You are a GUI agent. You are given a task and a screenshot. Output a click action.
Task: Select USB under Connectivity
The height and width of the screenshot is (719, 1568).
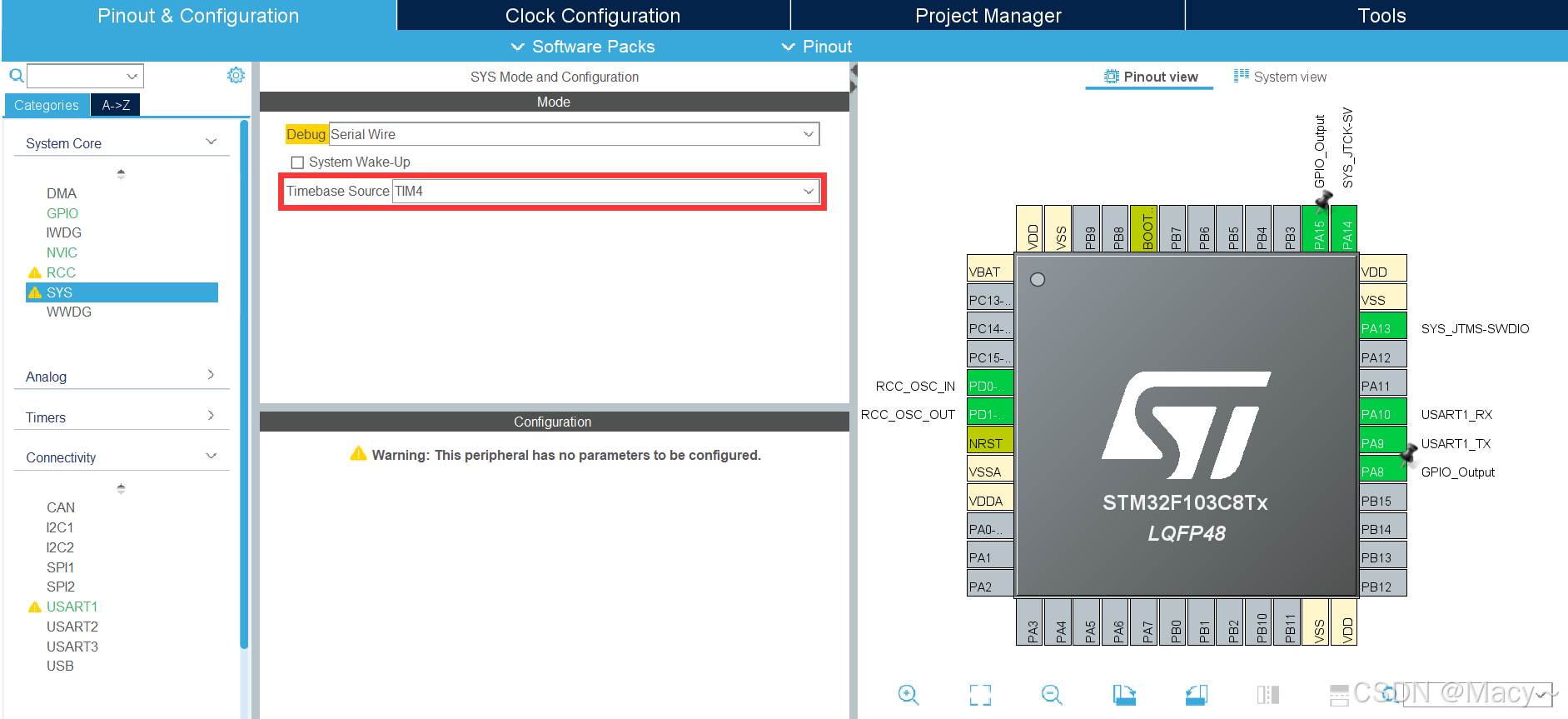point(60,666)
